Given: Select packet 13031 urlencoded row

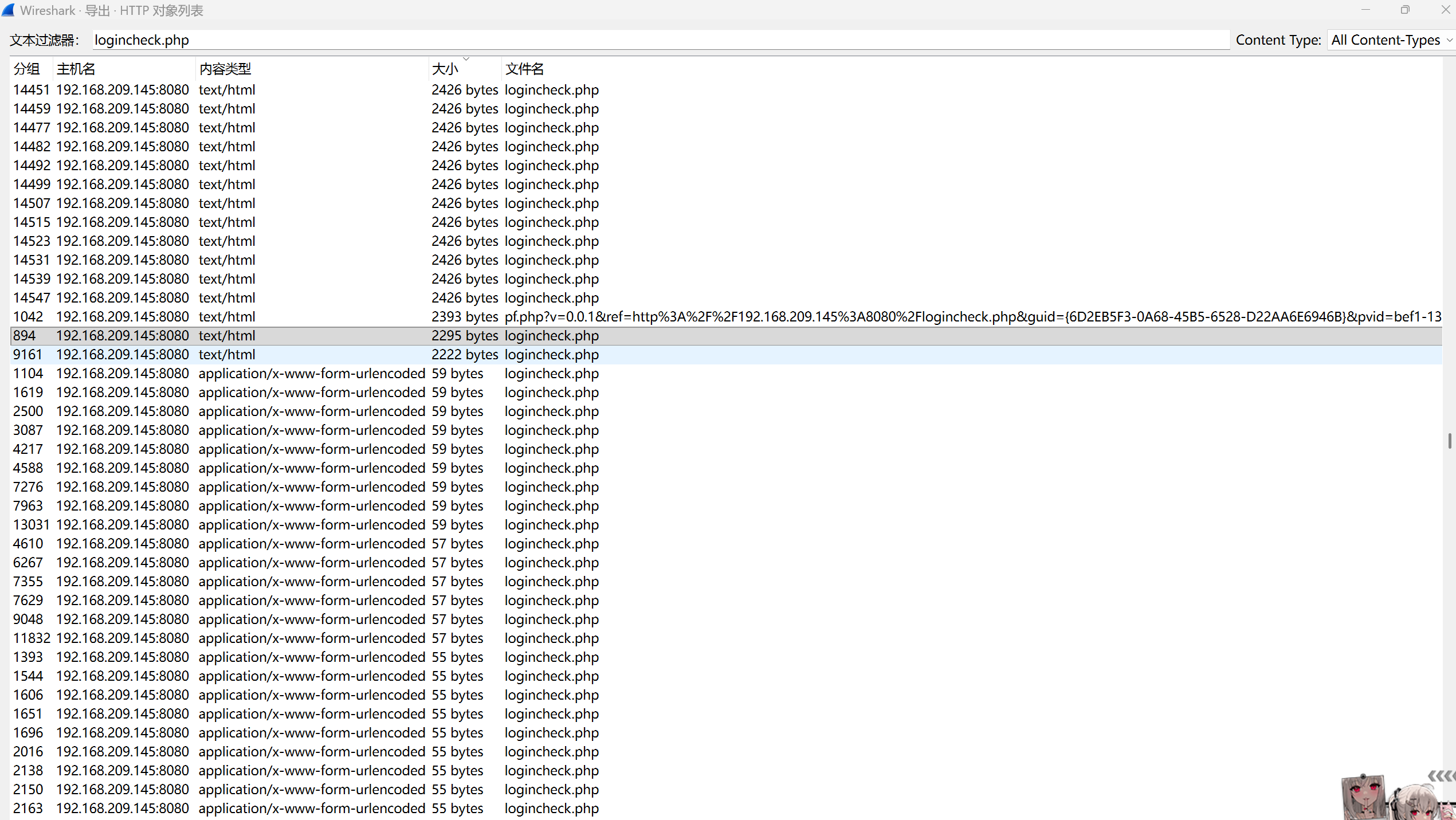Looking at the screenshot, I should tap(344, 525).
